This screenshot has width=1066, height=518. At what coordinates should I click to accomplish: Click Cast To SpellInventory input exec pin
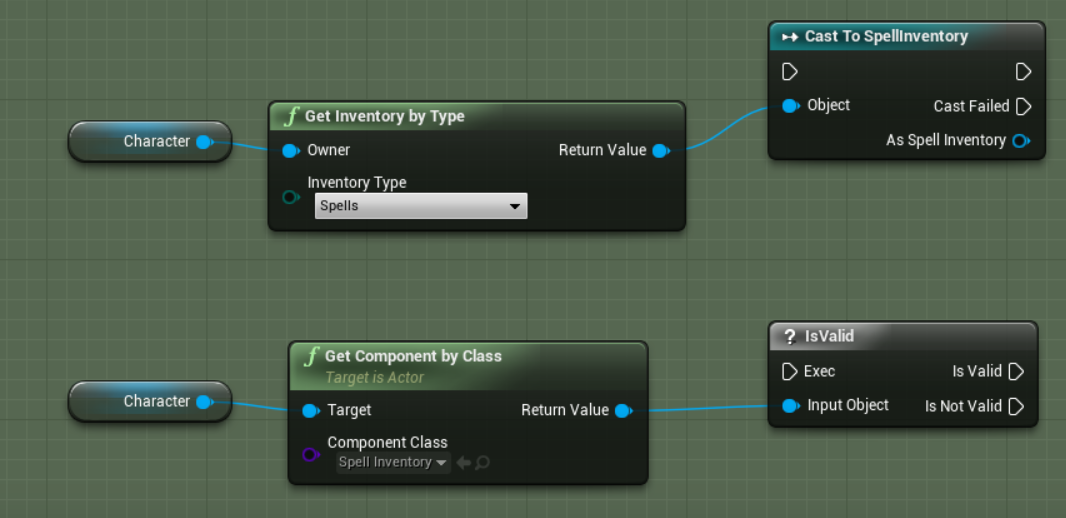[x=789, y=72]
